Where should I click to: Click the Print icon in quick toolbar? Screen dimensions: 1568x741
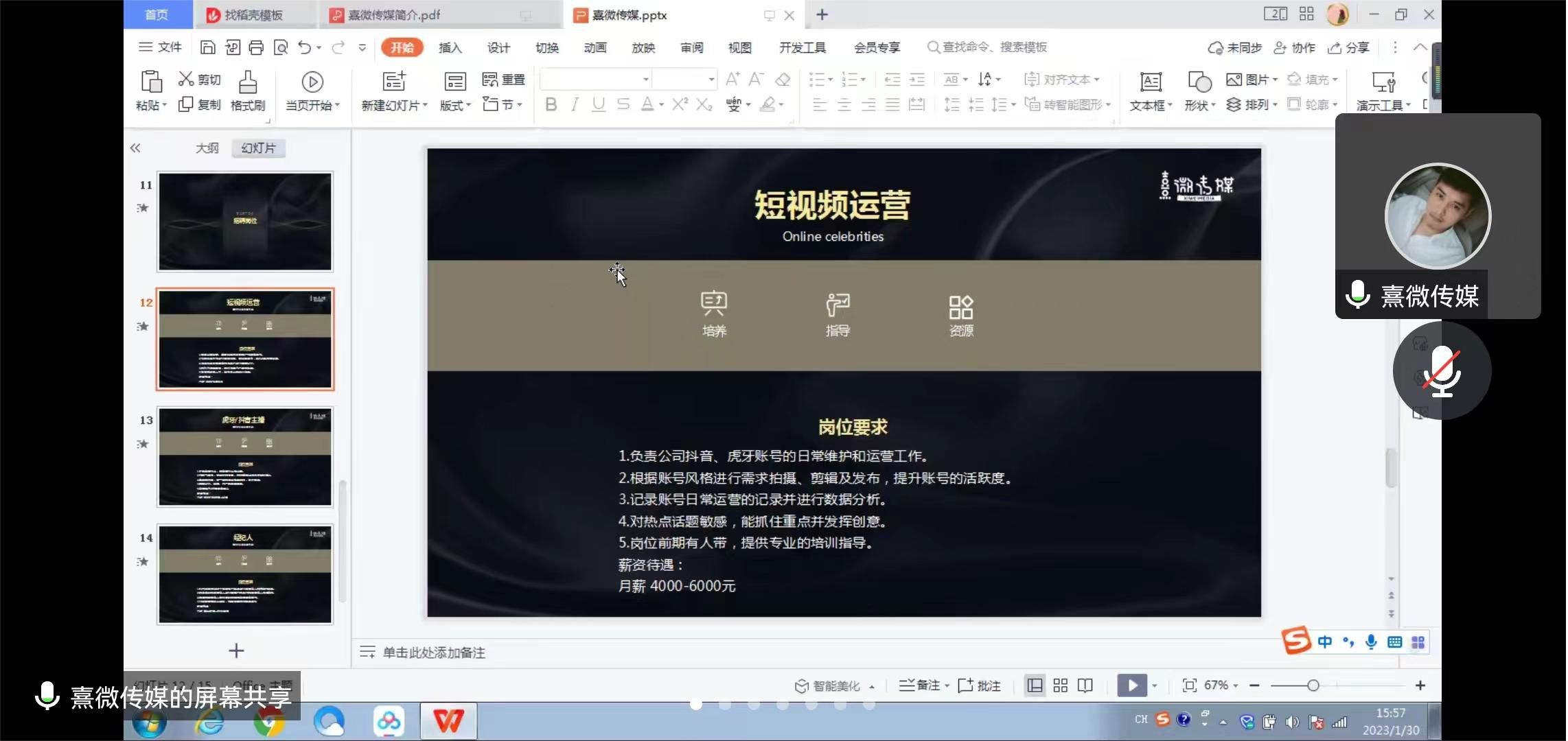(x=256, y=47)
